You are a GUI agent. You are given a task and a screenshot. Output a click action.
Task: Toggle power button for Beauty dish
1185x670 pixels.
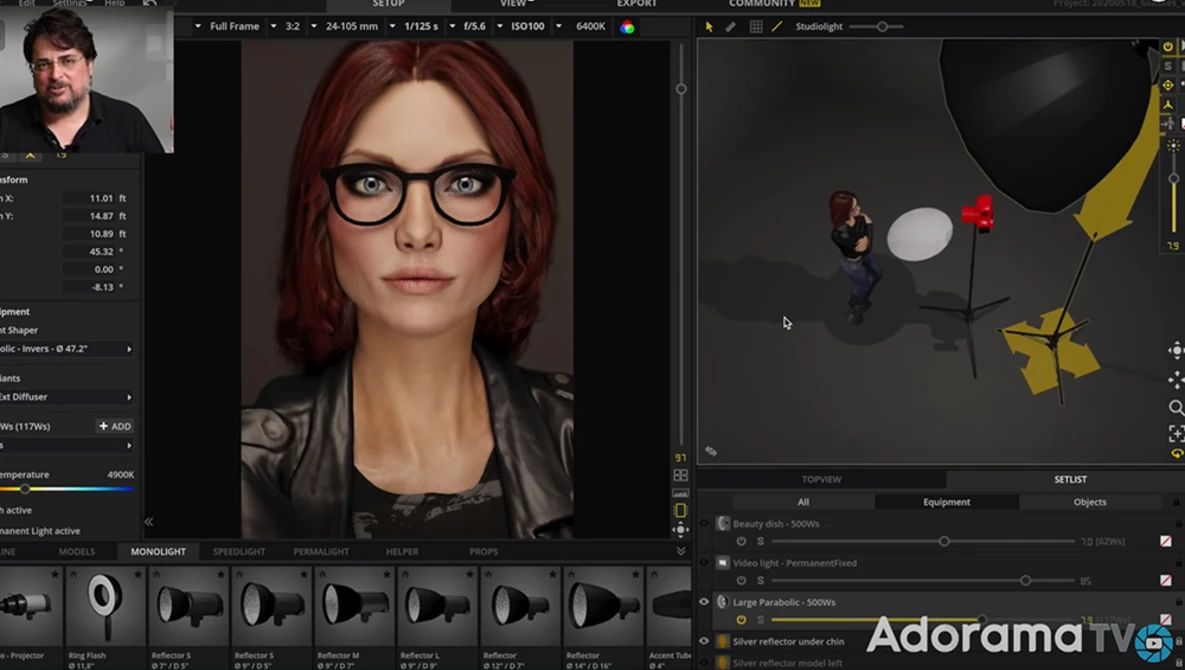pyautogui.click(x=741, y=542)
